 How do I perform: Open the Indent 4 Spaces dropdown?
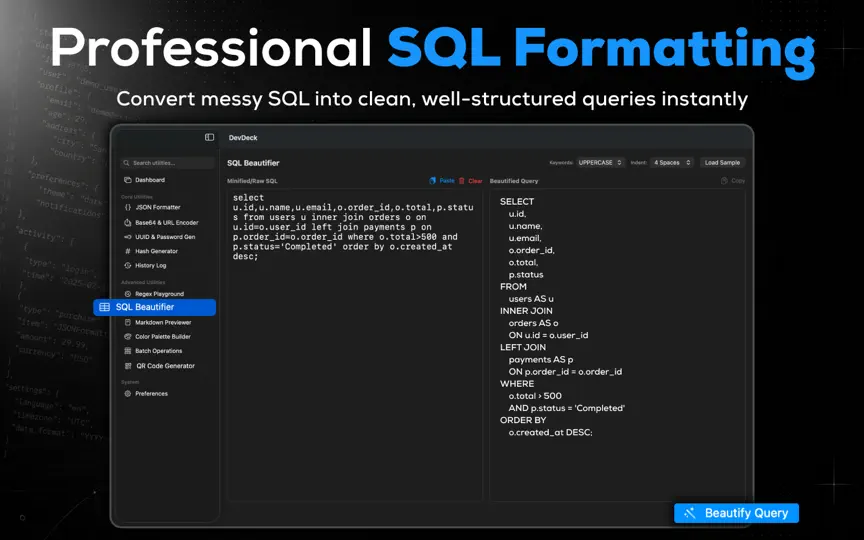672,163
